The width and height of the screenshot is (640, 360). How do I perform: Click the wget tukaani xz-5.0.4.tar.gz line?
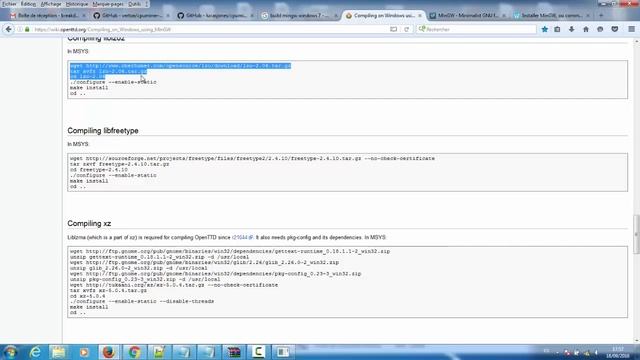click(174, 285)
